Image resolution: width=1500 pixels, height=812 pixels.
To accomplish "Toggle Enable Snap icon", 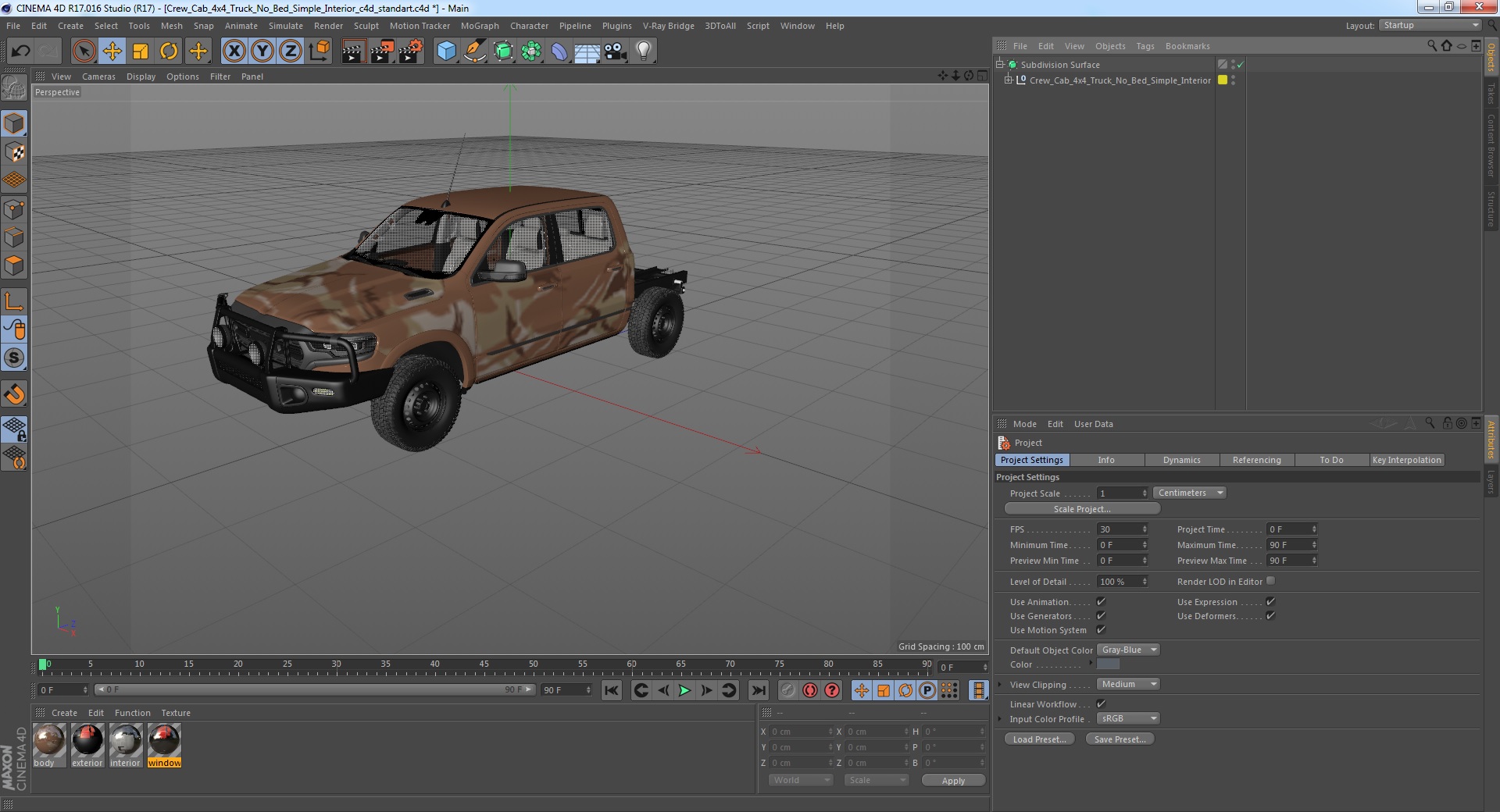I will point(14,394).
